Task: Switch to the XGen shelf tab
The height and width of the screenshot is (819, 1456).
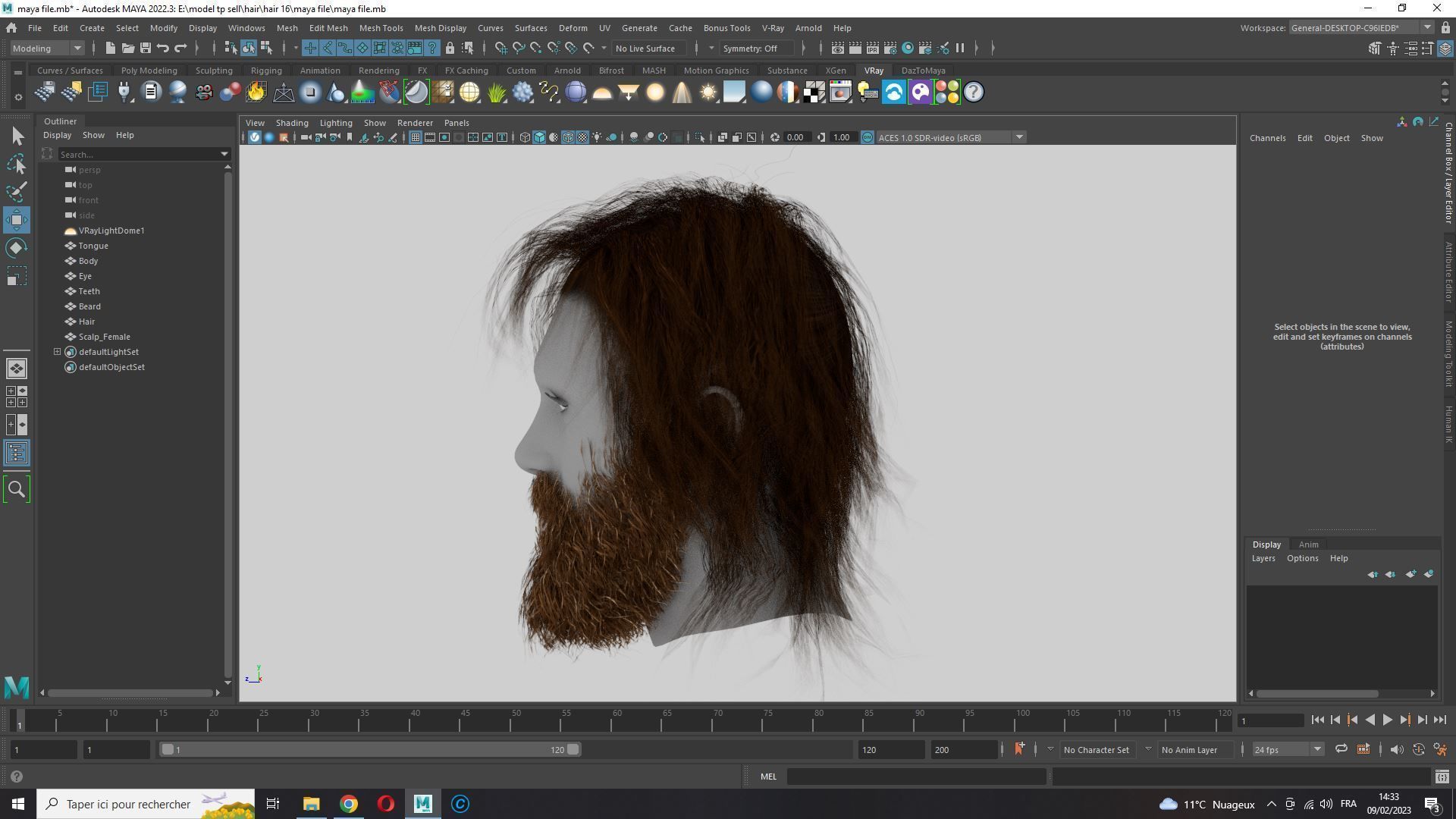Action: click(x=835, y=71)
